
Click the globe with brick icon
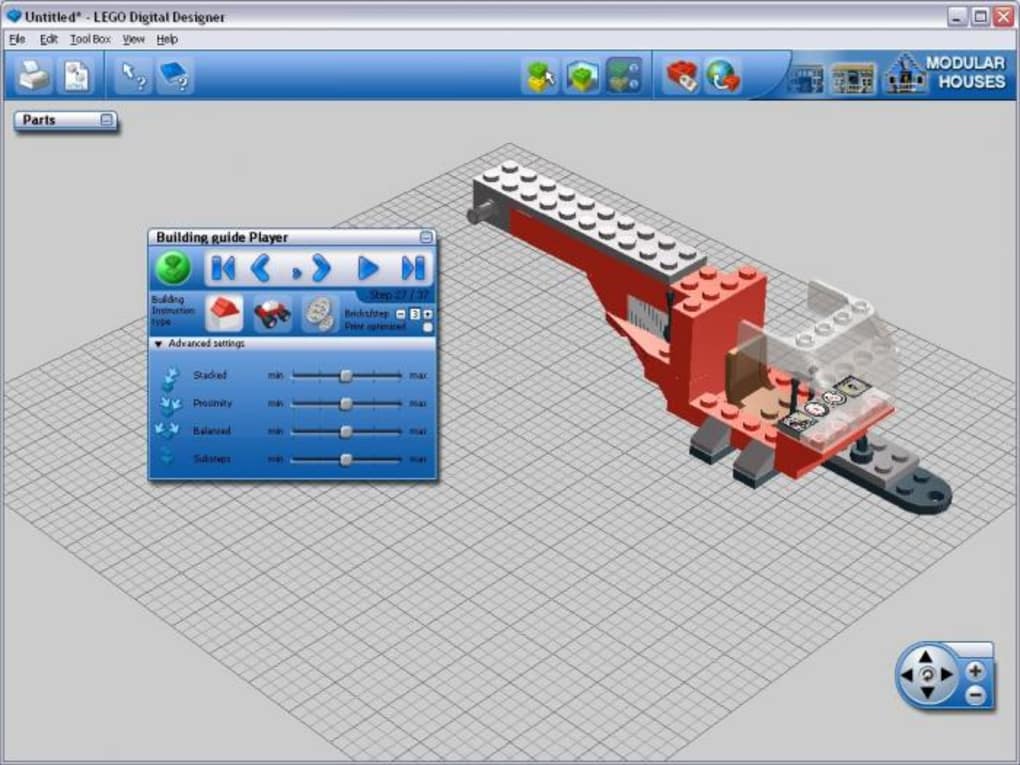(722, 77)
